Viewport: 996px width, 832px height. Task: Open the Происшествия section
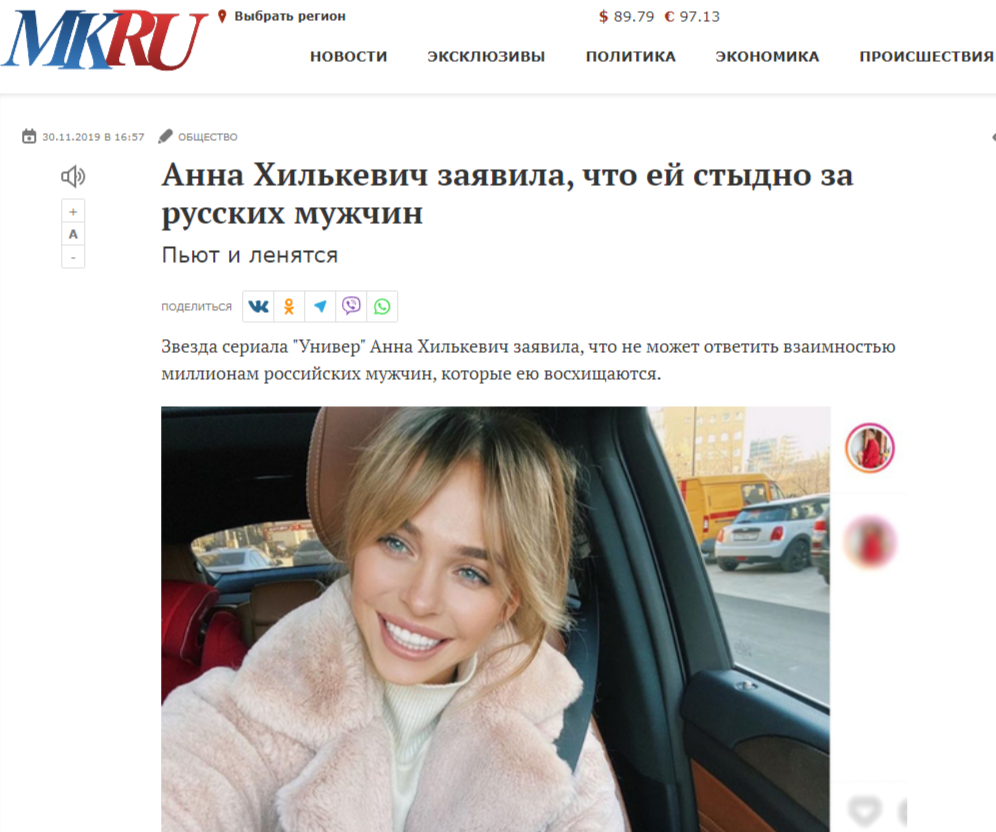(x=927, y=57)
